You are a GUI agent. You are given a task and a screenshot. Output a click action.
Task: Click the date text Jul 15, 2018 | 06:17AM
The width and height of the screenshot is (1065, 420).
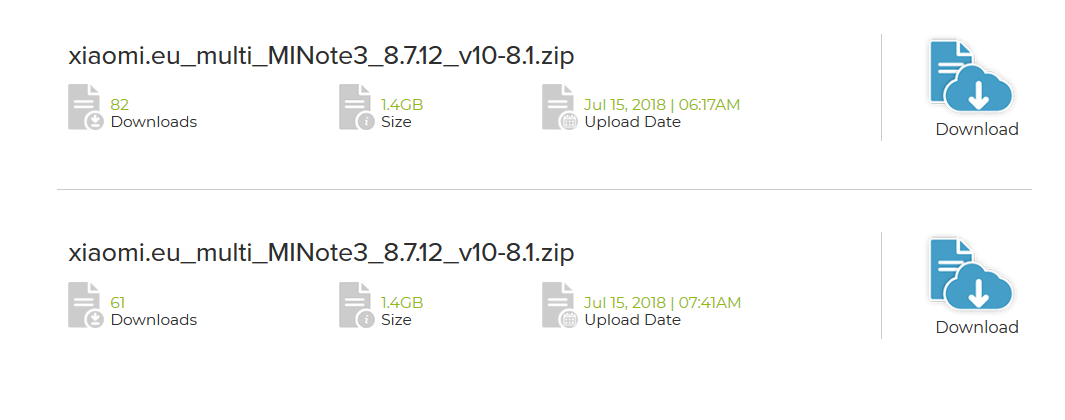click(662, 104)
